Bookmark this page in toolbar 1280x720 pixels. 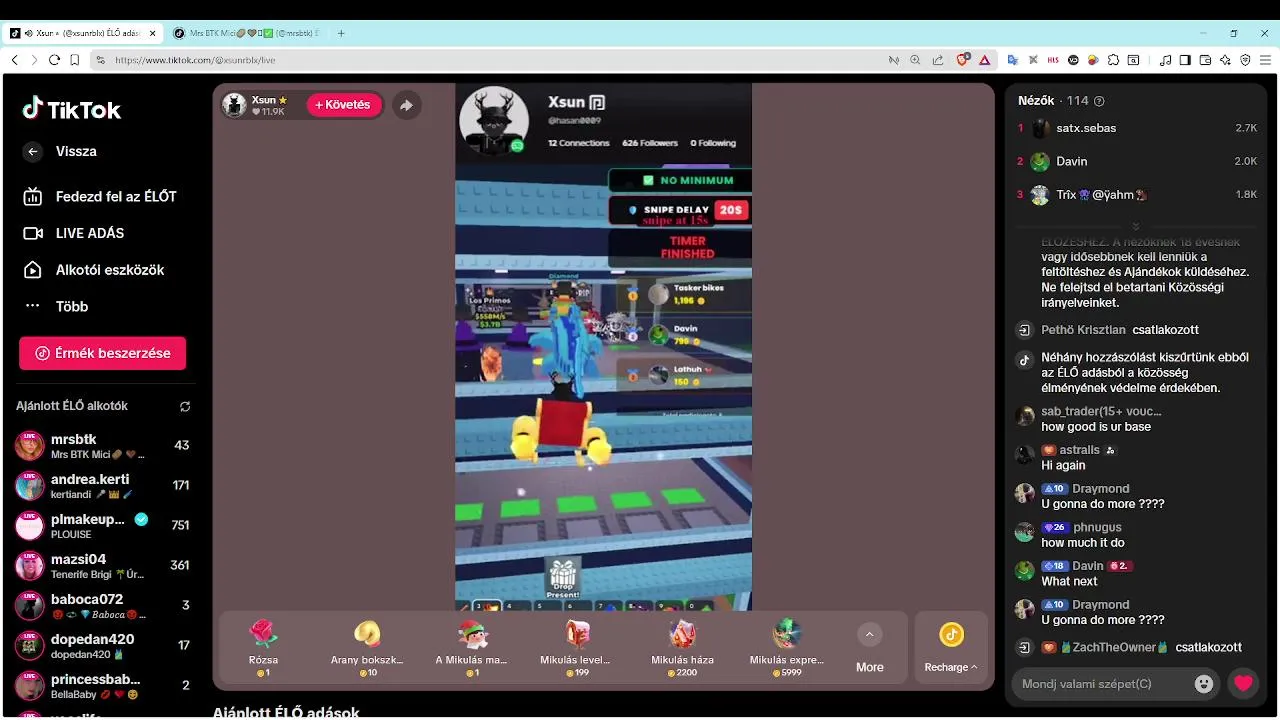click(75, 60)
